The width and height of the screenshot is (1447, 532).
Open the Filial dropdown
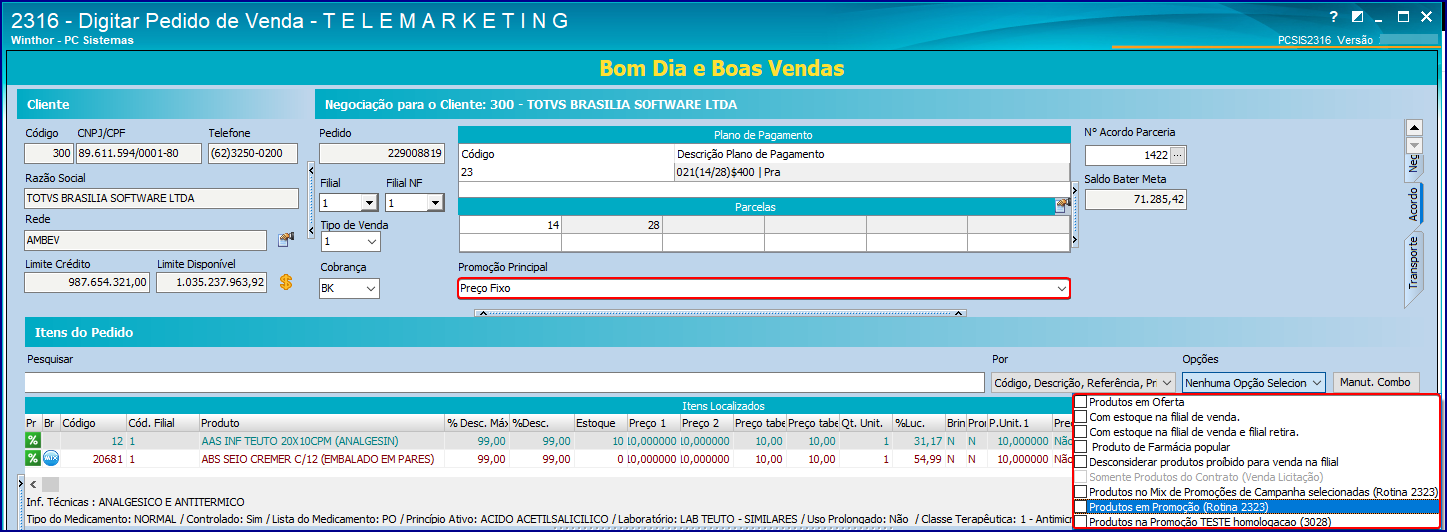click(368, 203)
